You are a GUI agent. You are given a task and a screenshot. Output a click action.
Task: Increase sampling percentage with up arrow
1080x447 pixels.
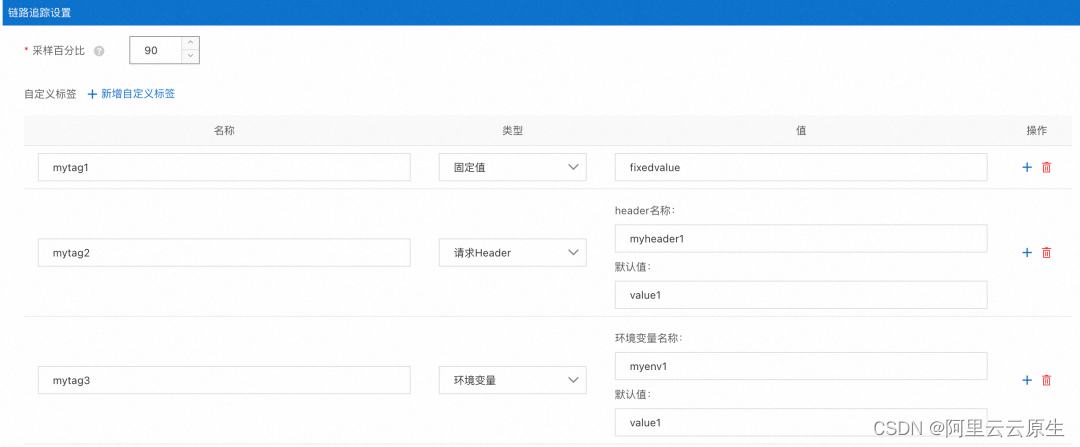point(191,43)
